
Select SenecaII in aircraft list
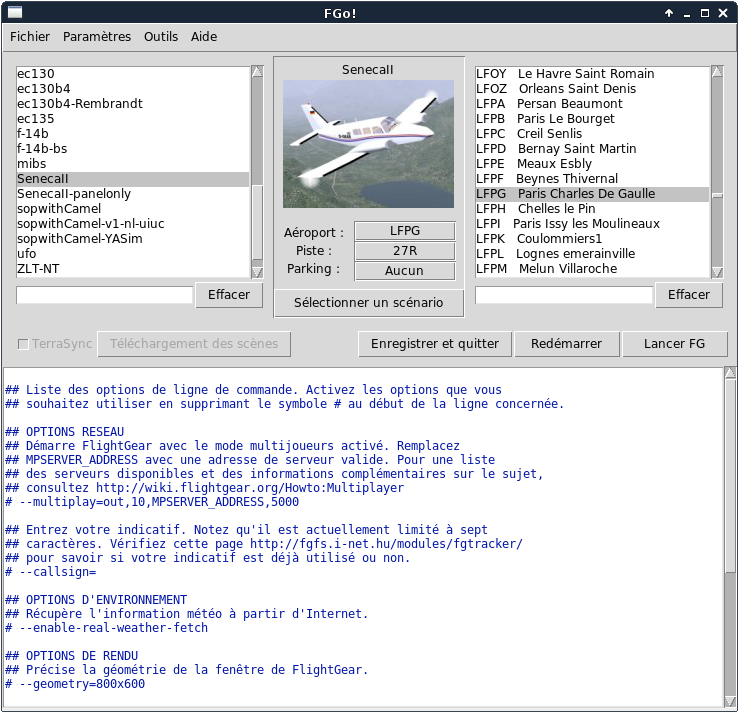pos(133,179)
